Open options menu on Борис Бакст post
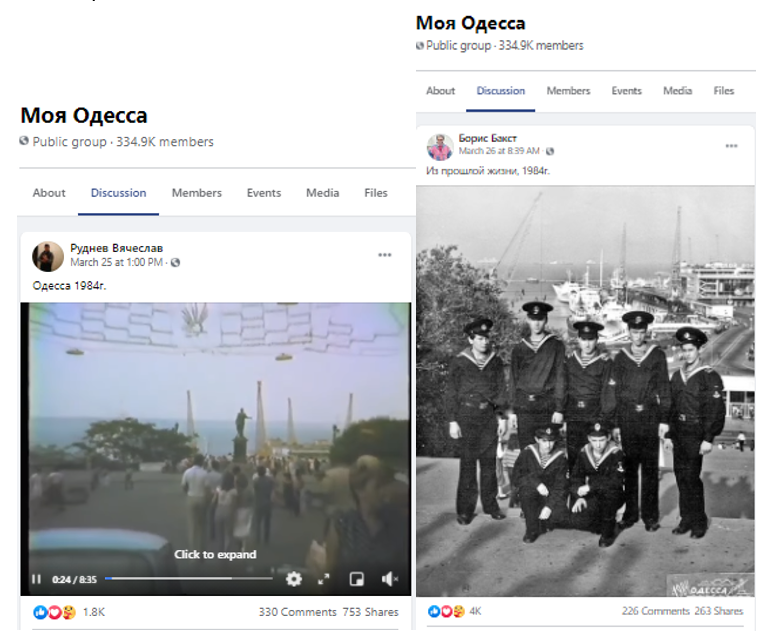772x641 pixels. (732, 146)
